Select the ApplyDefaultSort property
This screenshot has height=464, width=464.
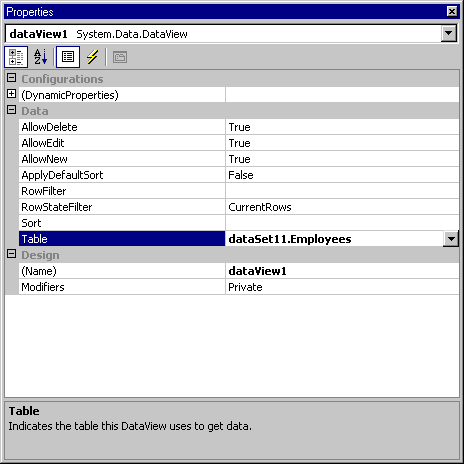(122, 175)
